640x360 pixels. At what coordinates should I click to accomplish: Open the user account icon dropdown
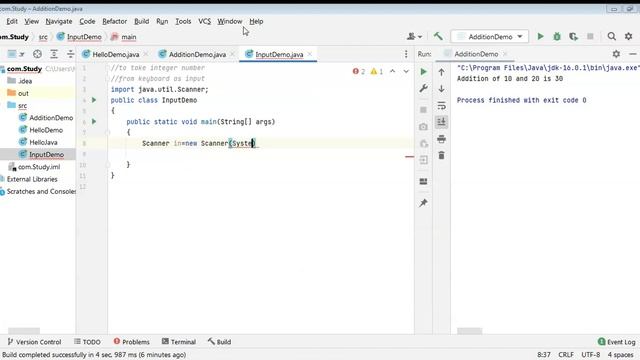click(x=414, y=36)
